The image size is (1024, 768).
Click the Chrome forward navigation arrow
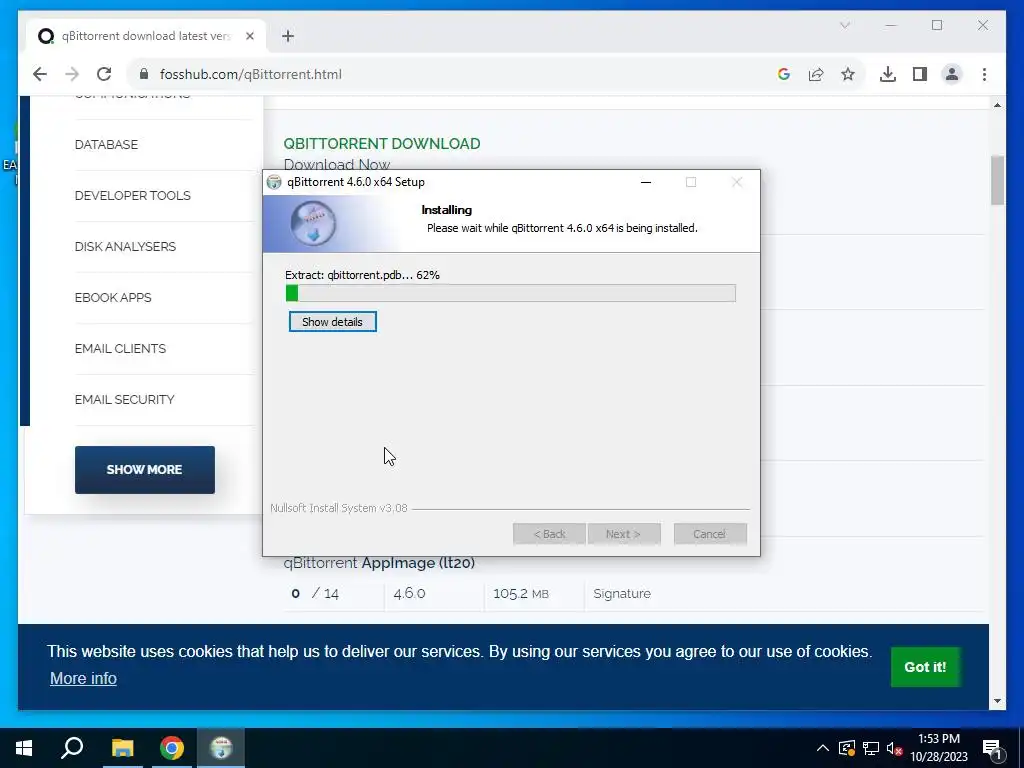click(x=72, y=74)
